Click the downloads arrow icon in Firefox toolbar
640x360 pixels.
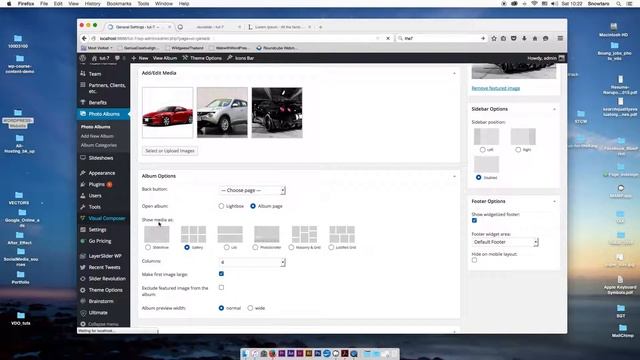[524, 38]
